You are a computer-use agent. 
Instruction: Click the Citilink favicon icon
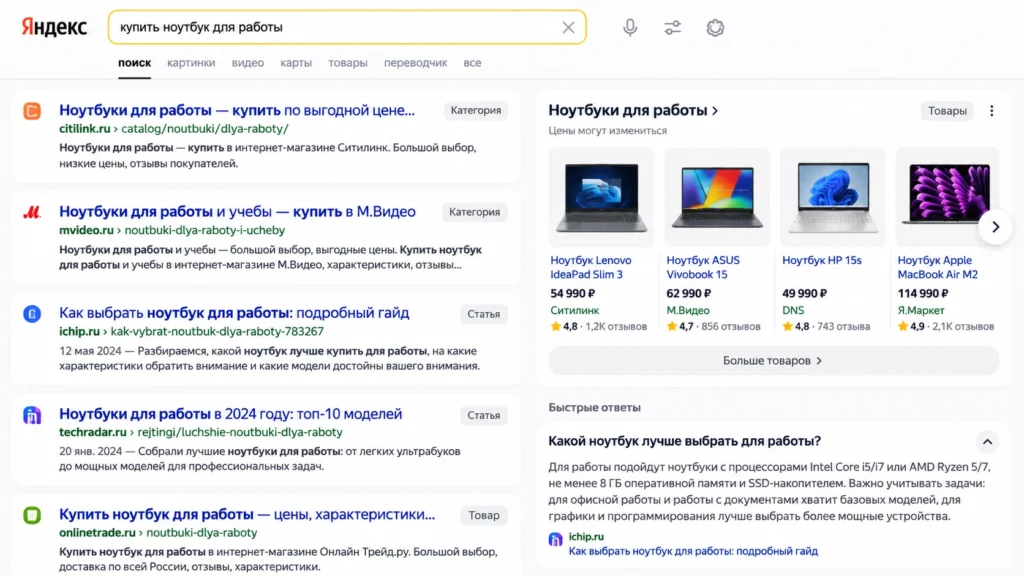pos(32,111)
